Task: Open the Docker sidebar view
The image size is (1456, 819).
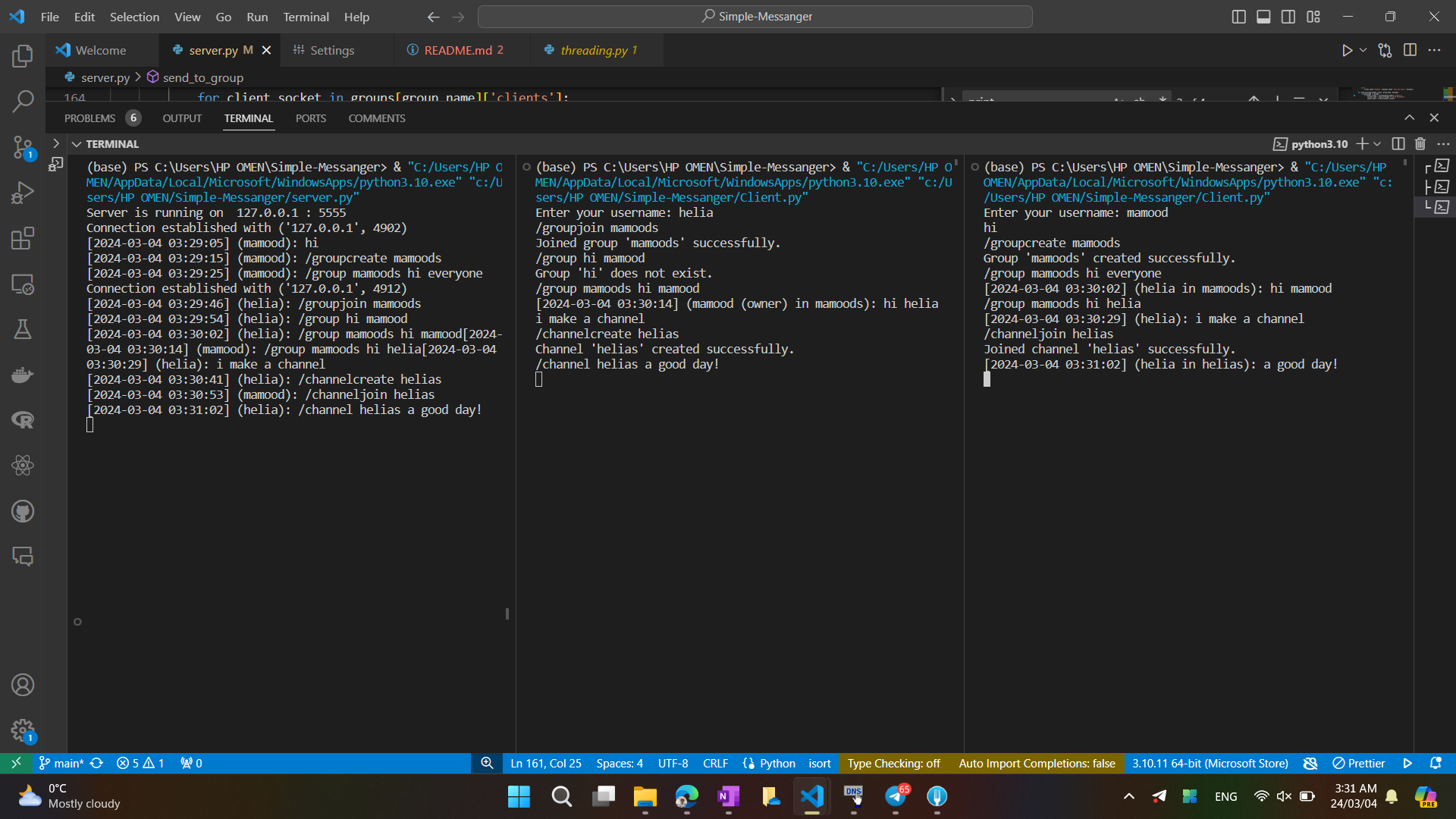Action: coord(23,375)
